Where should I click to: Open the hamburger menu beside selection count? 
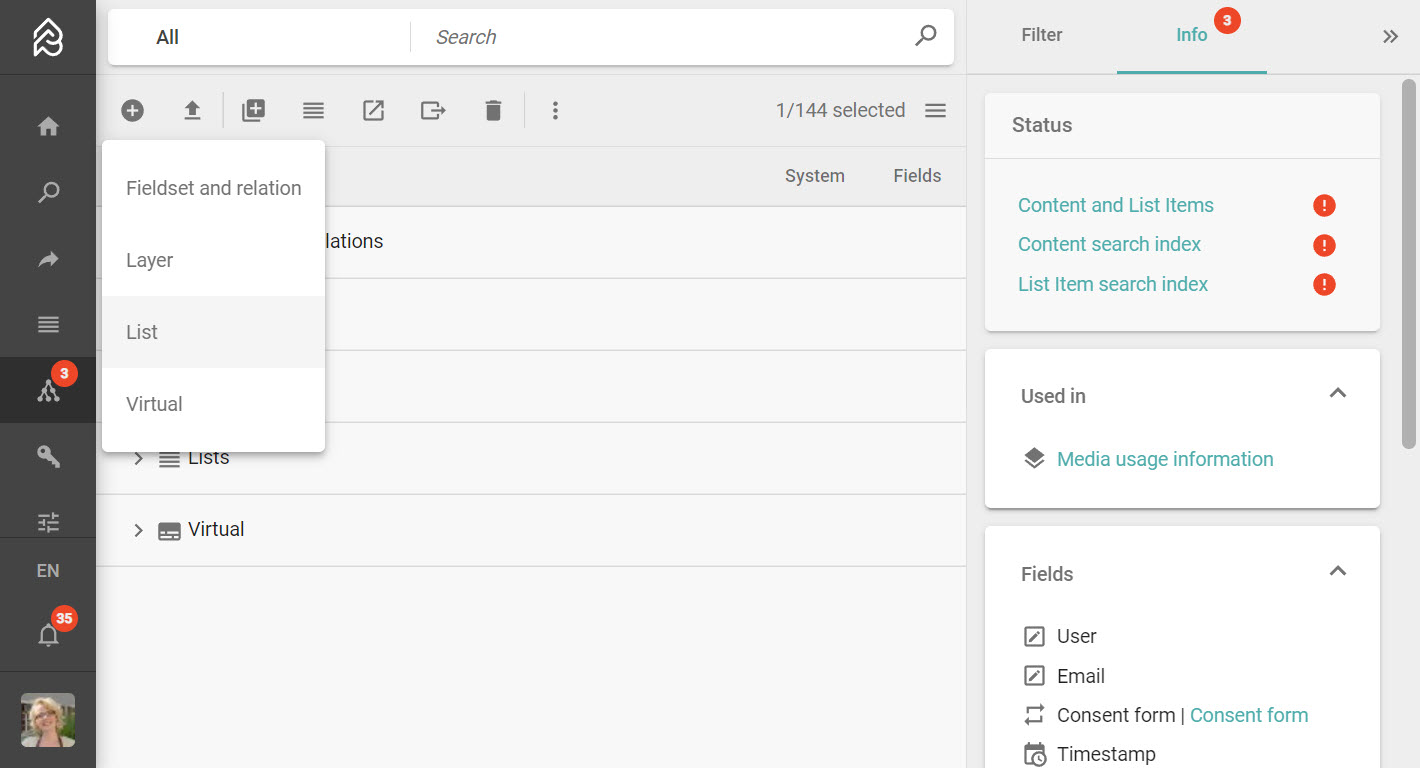(x=935, y=110)
